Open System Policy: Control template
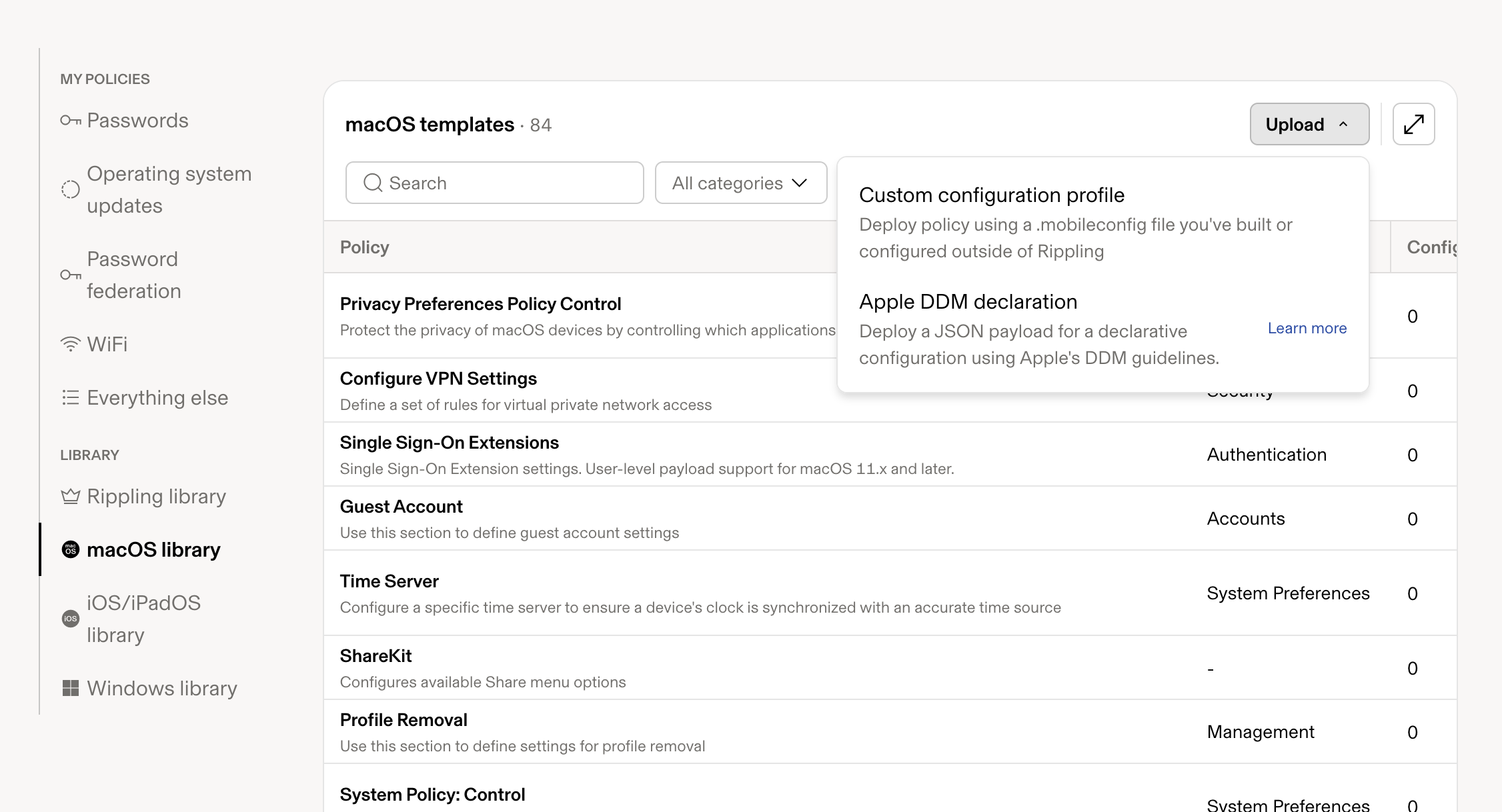 click(x=432, y=795)
